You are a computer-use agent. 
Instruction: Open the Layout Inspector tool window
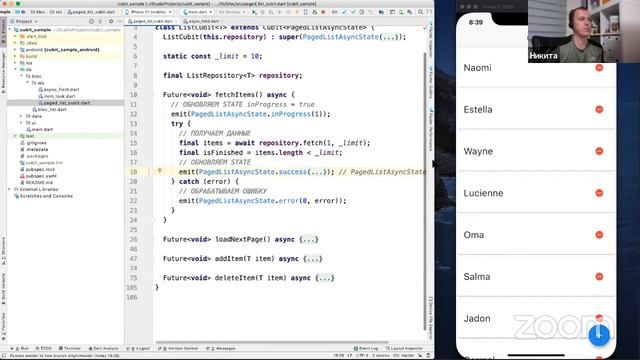click(x=403, y=348)
